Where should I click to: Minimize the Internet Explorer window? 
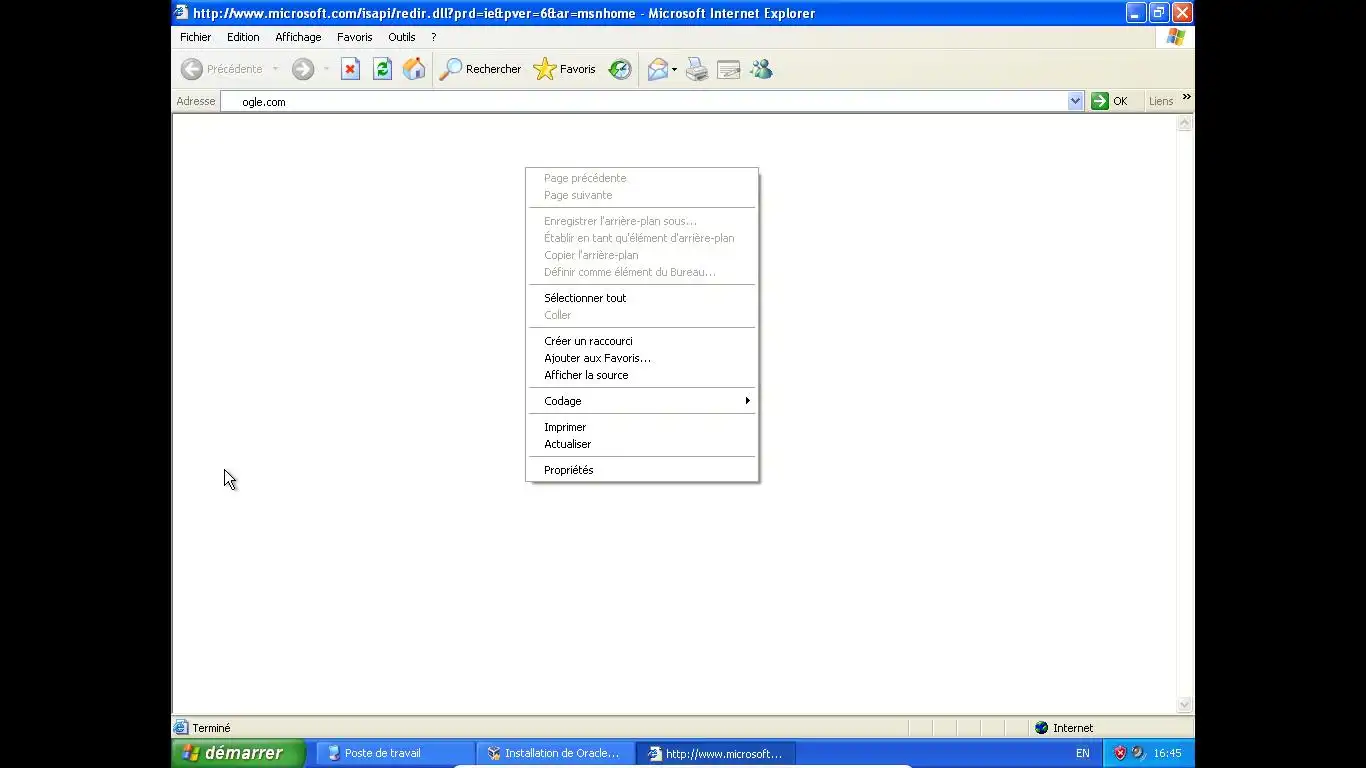1135,13
